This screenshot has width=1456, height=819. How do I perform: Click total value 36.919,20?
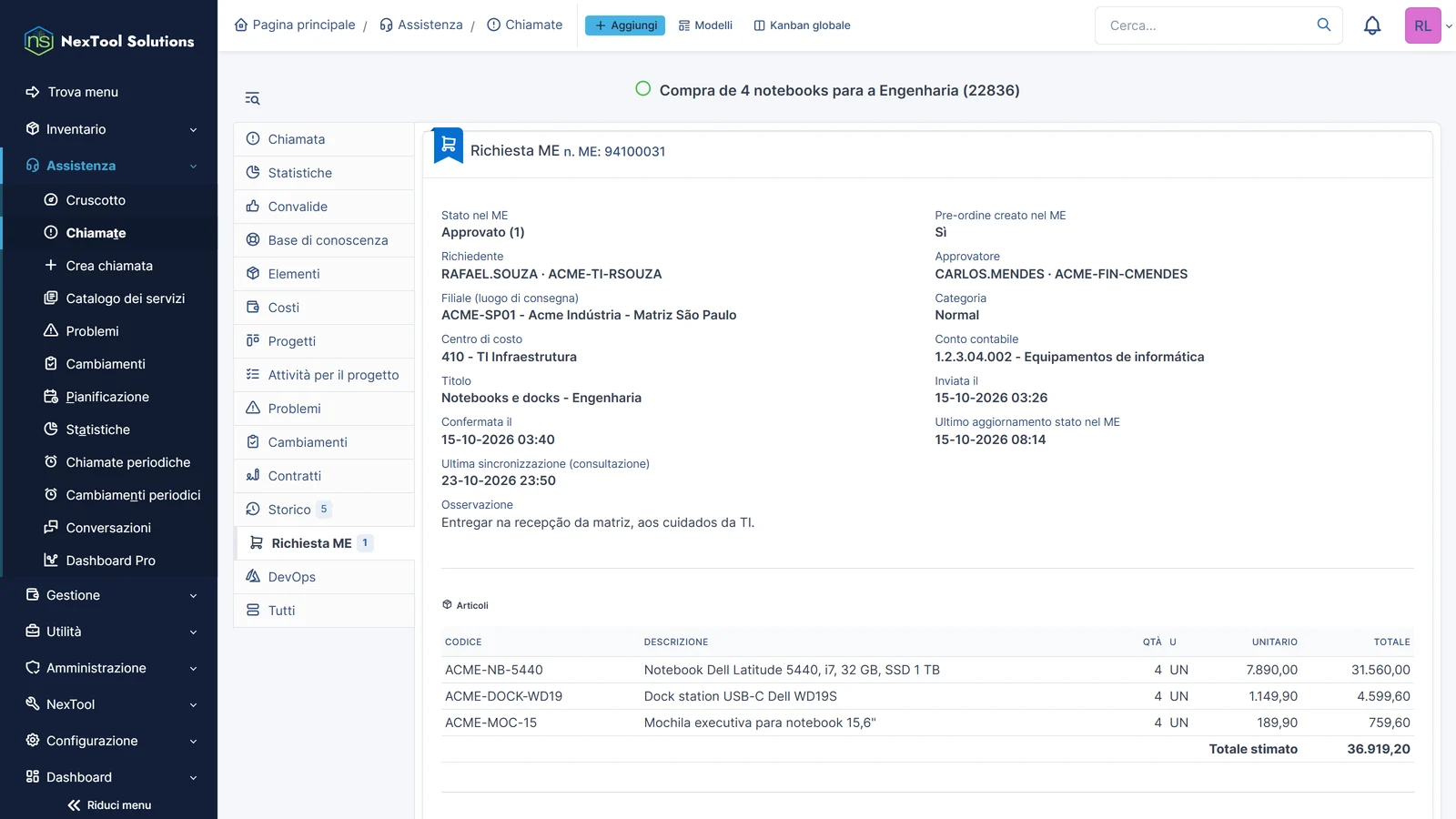pos(1379,749)
